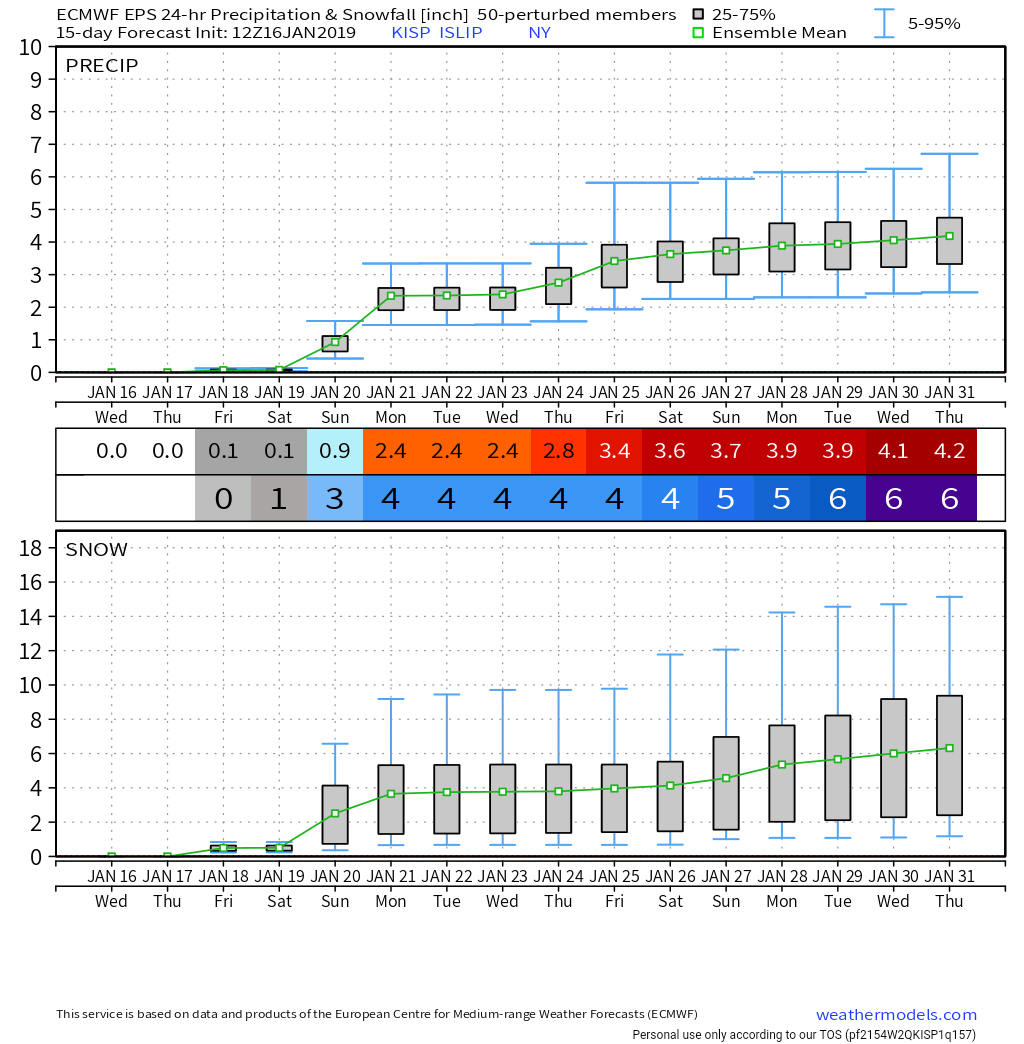
Task: Click PRECIP ensemble mean marker at JAN 31
Action: [949, 236]
